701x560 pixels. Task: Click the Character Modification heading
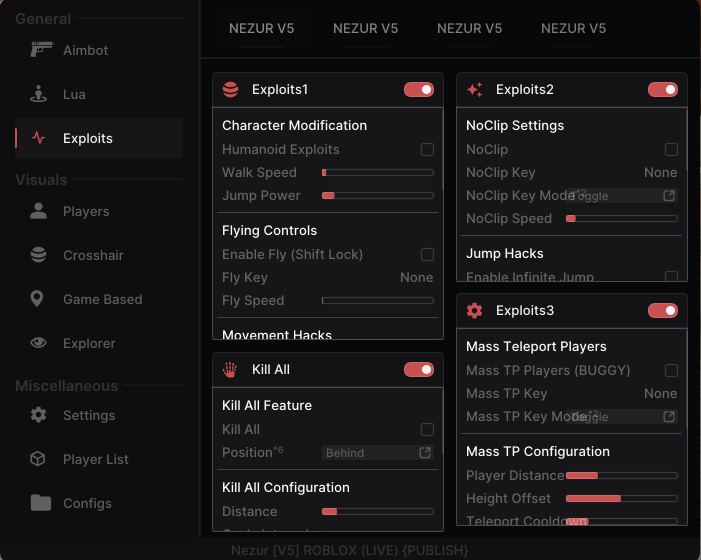[295, 125]
